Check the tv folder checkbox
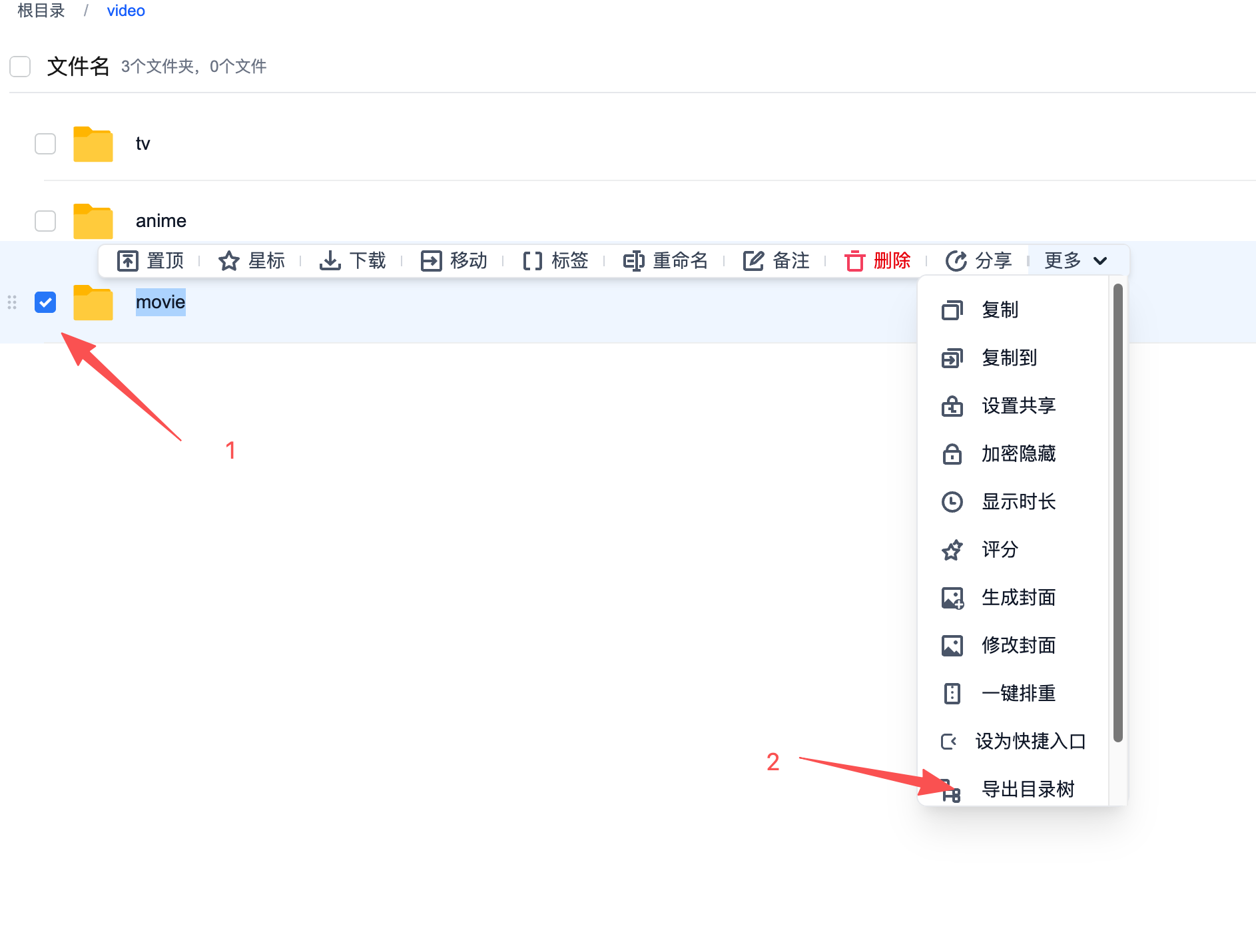Screen dimensions: 1256x952 click(45, 144)
